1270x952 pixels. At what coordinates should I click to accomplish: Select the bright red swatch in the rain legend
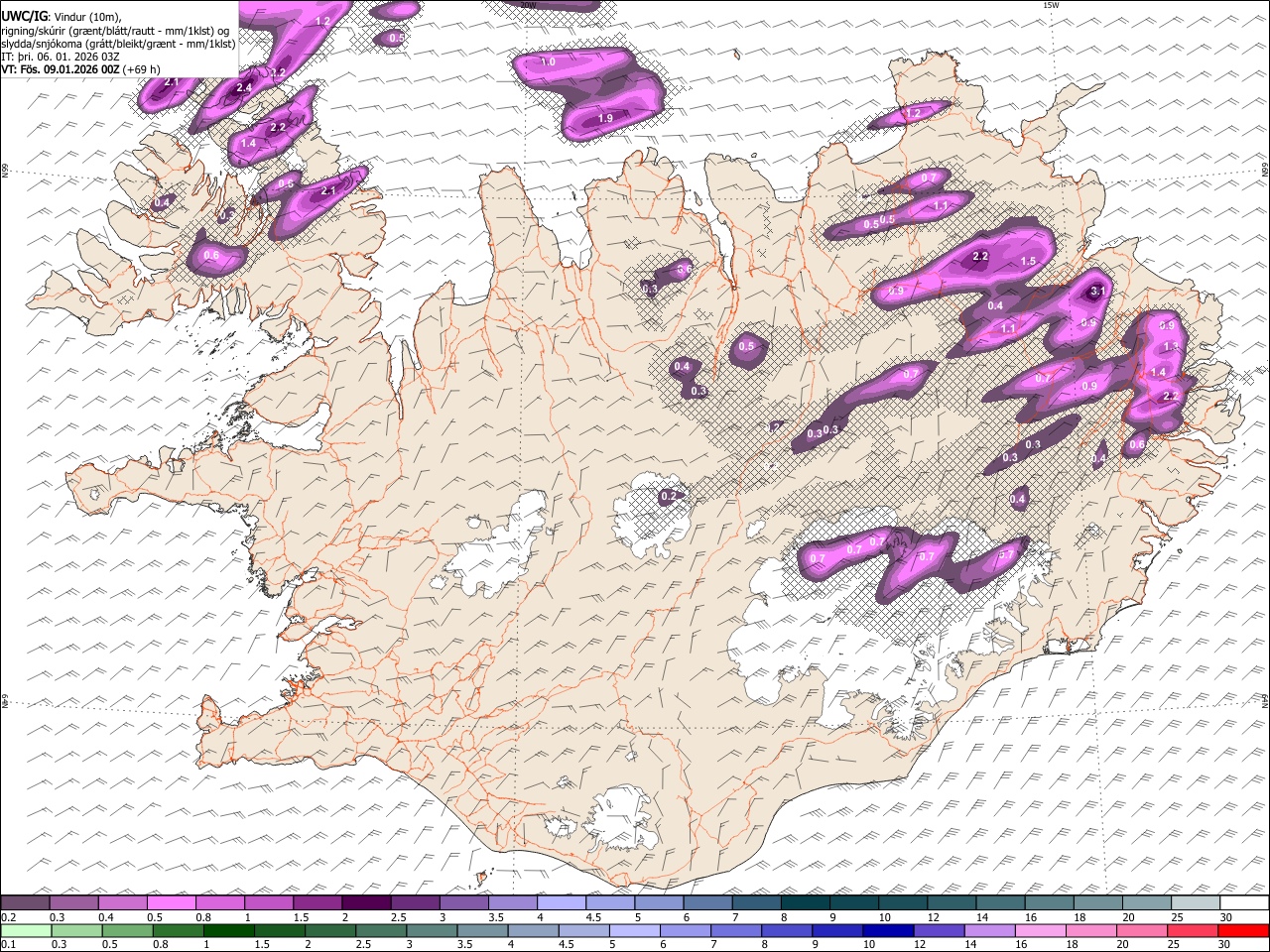(1244, 930)
